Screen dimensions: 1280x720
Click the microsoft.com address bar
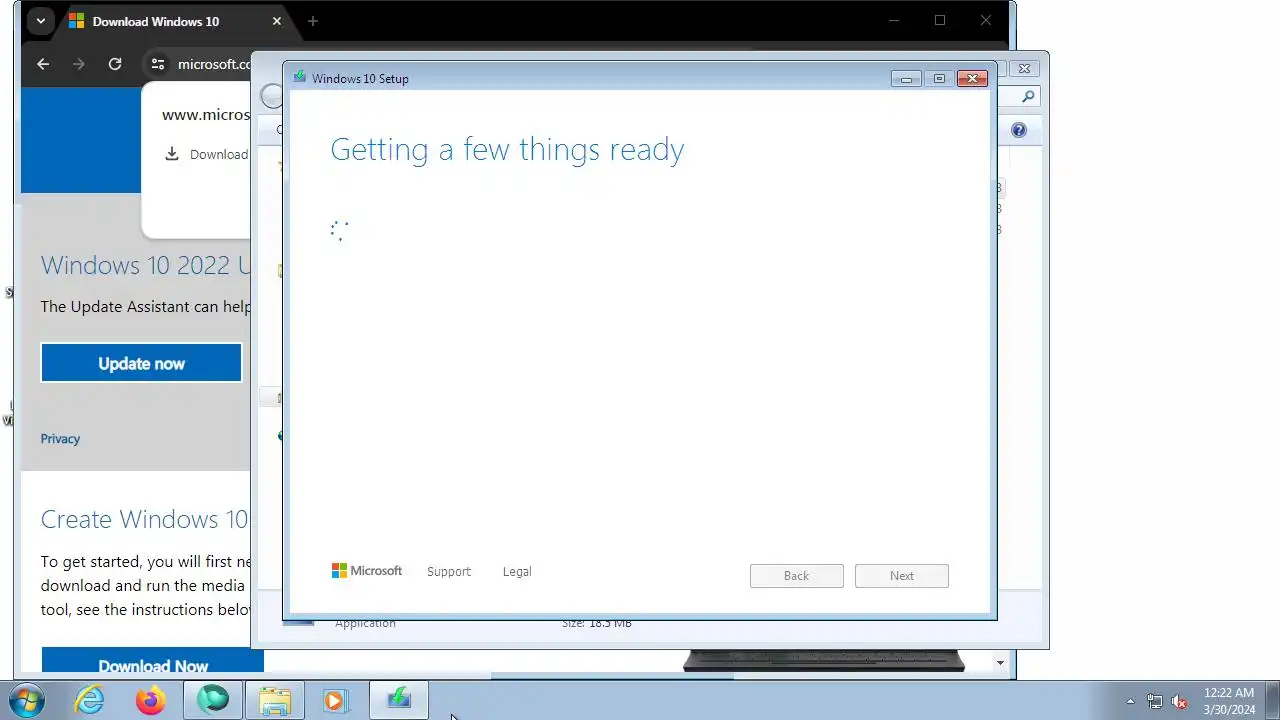pos(214,64)
